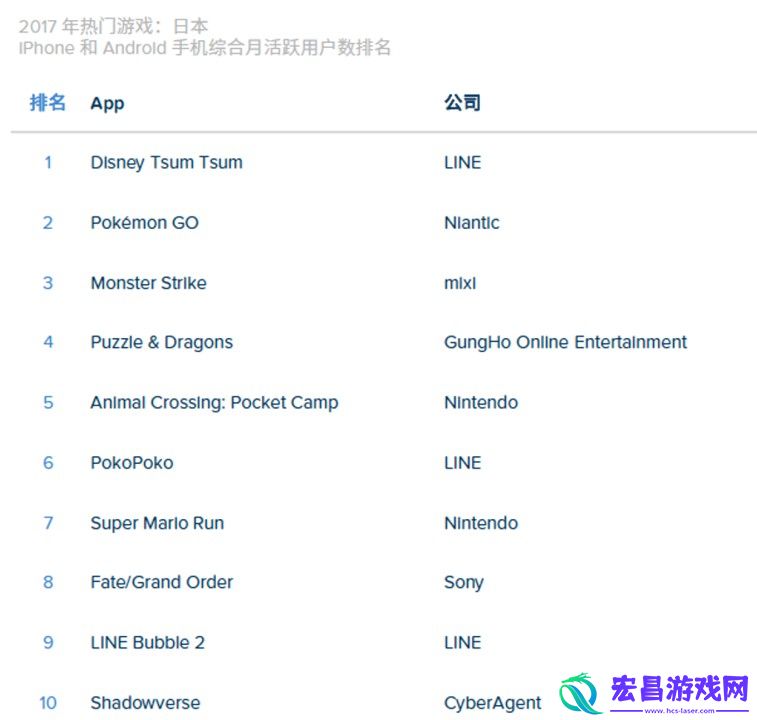
Task: Select the Fate/Grand Order app name
Action: point(162,582)
